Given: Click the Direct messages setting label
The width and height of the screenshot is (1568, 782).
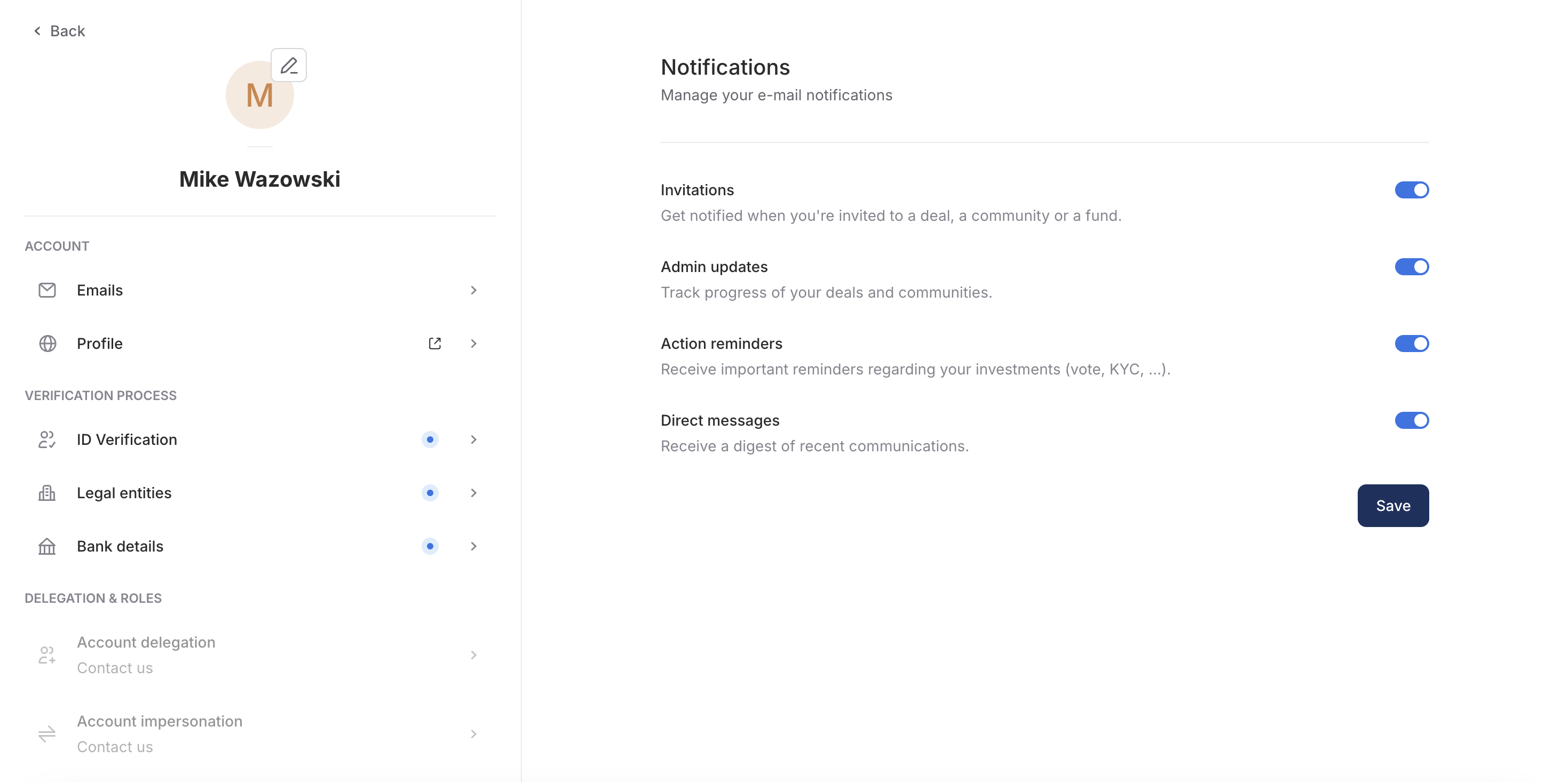Looking at the screenshot, I should coord(719,420).
